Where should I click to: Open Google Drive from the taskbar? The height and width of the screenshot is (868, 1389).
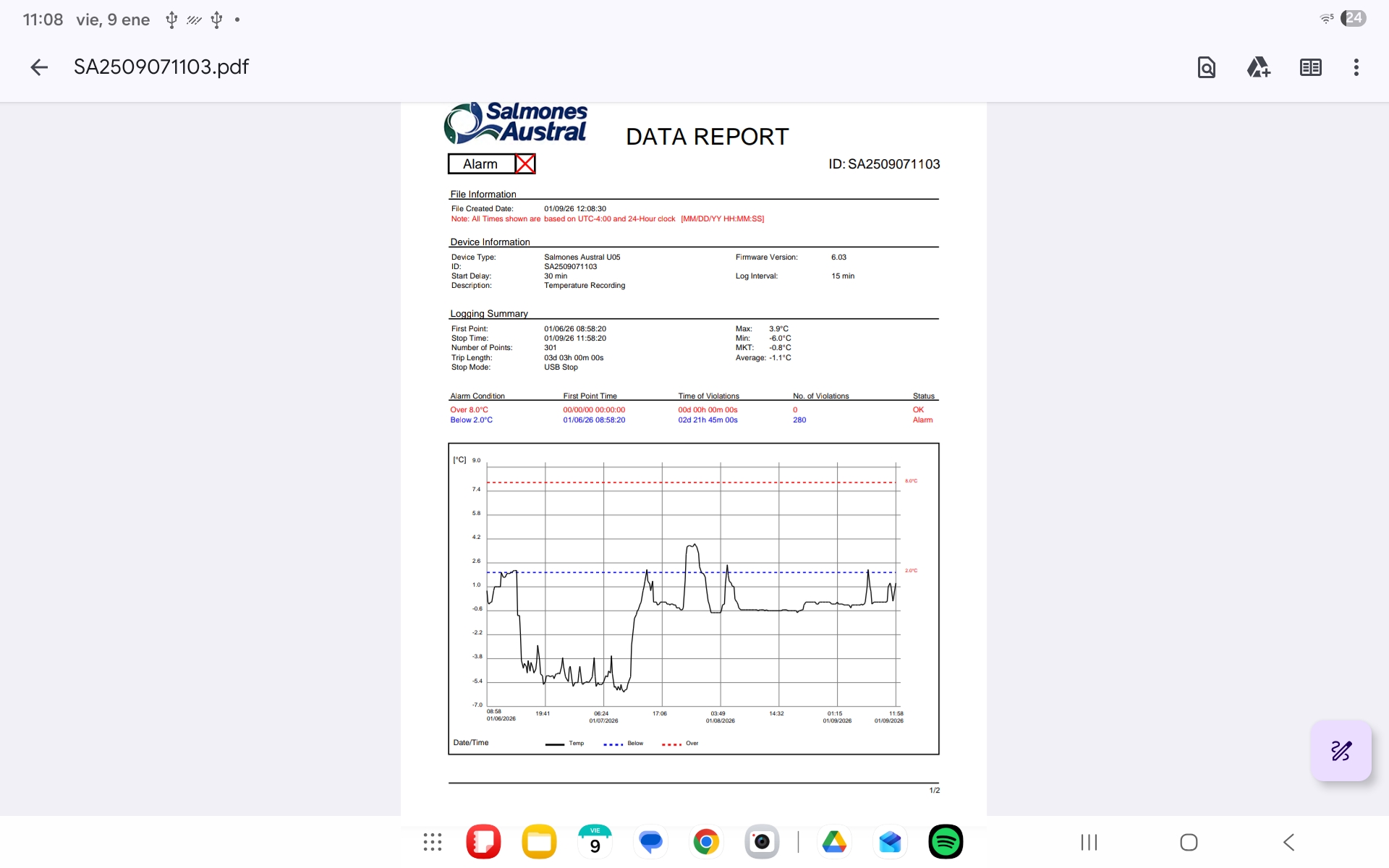point(834,842)
